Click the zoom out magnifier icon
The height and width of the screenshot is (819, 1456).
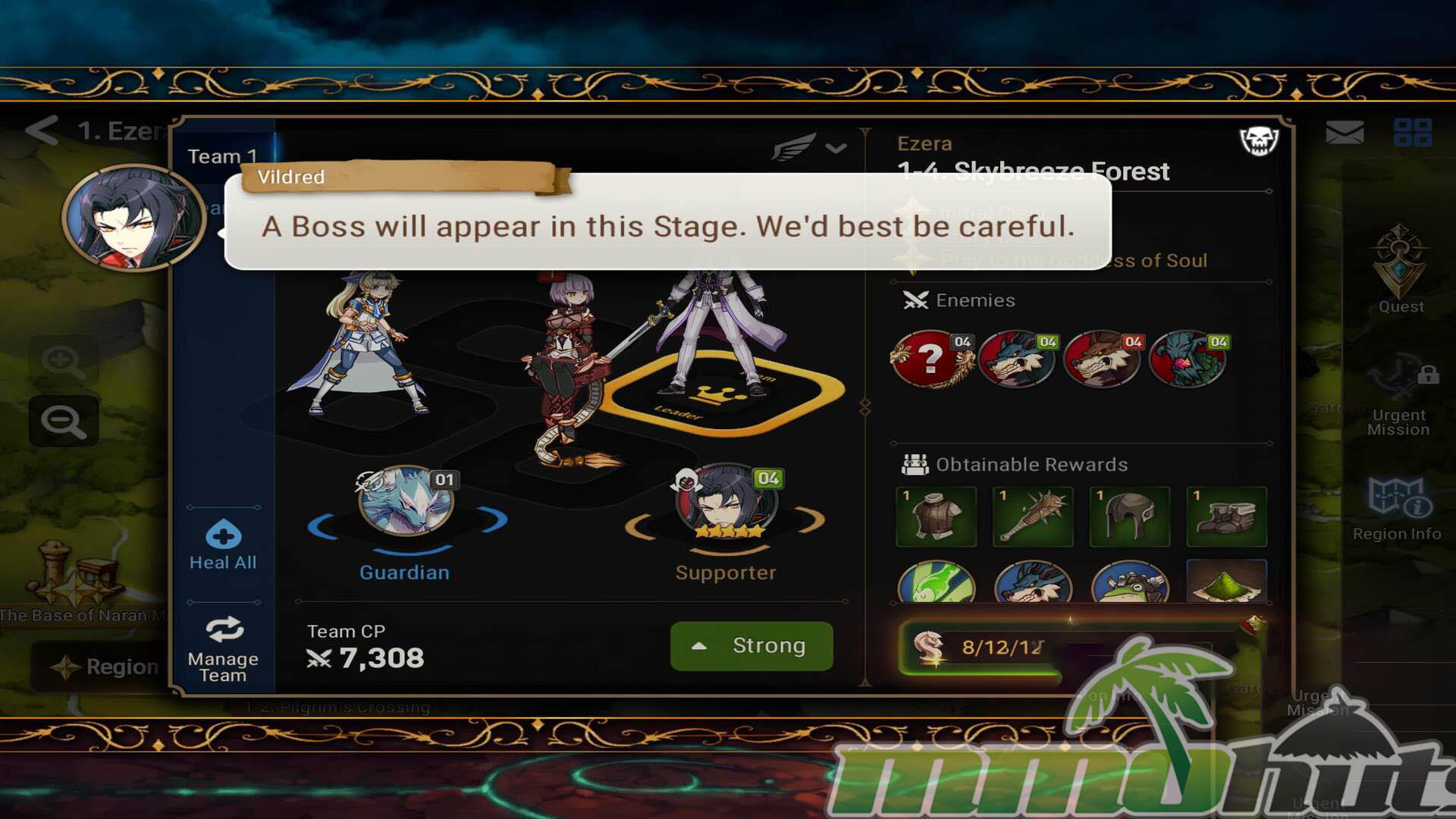tap(64, 421)
